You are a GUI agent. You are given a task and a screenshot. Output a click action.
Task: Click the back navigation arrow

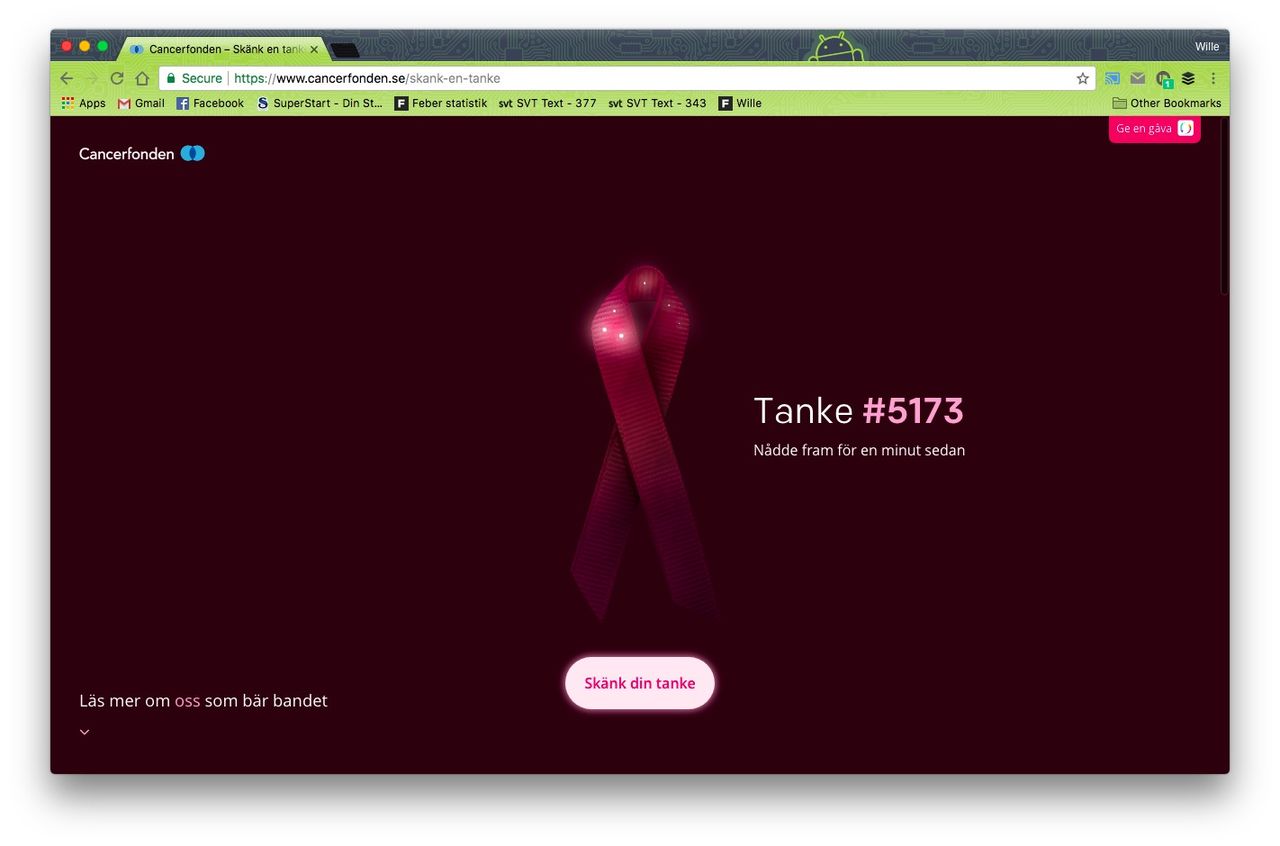[67, 78]
